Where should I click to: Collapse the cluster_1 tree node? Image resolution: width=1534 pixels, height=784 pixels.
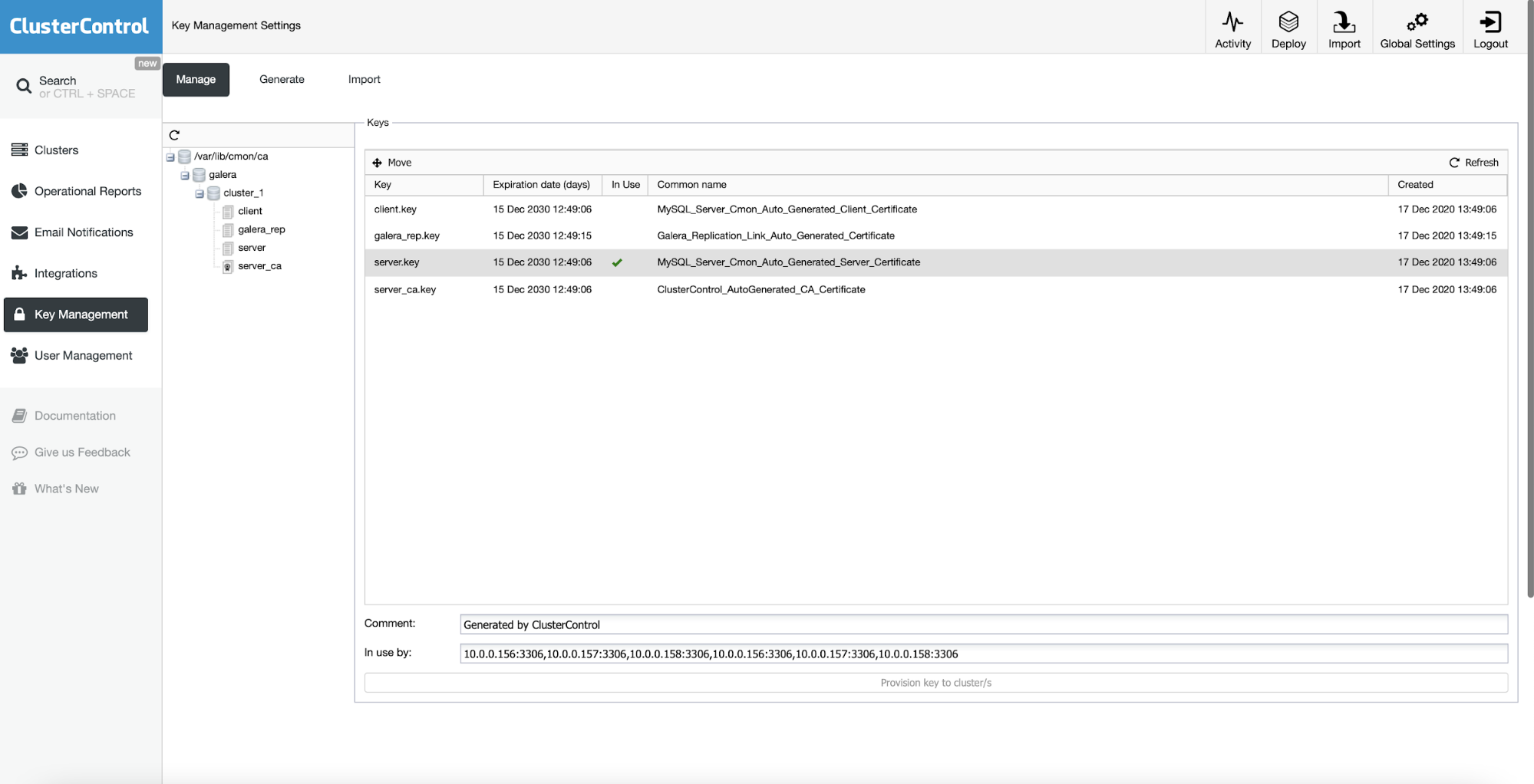(200, 194)
